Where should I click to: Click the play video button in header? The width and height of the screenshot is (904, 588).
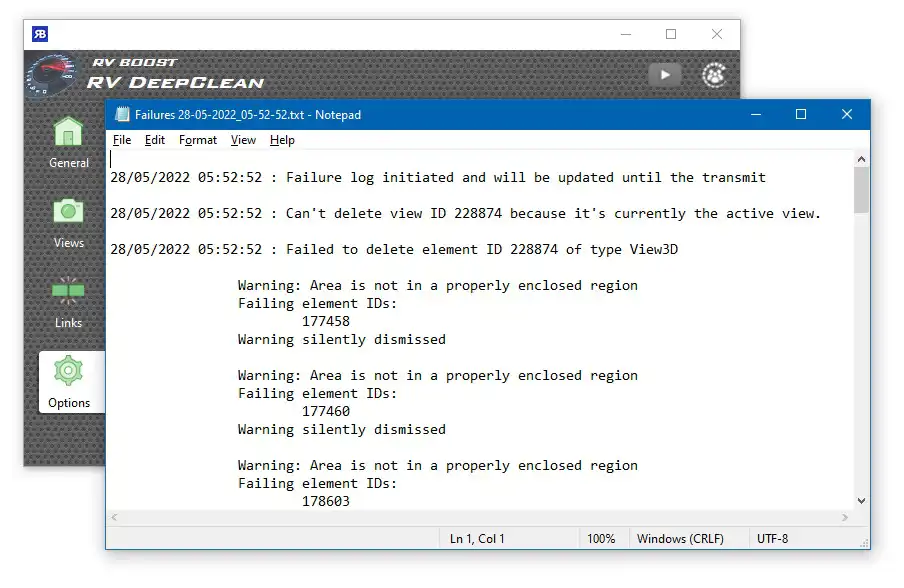665,75
